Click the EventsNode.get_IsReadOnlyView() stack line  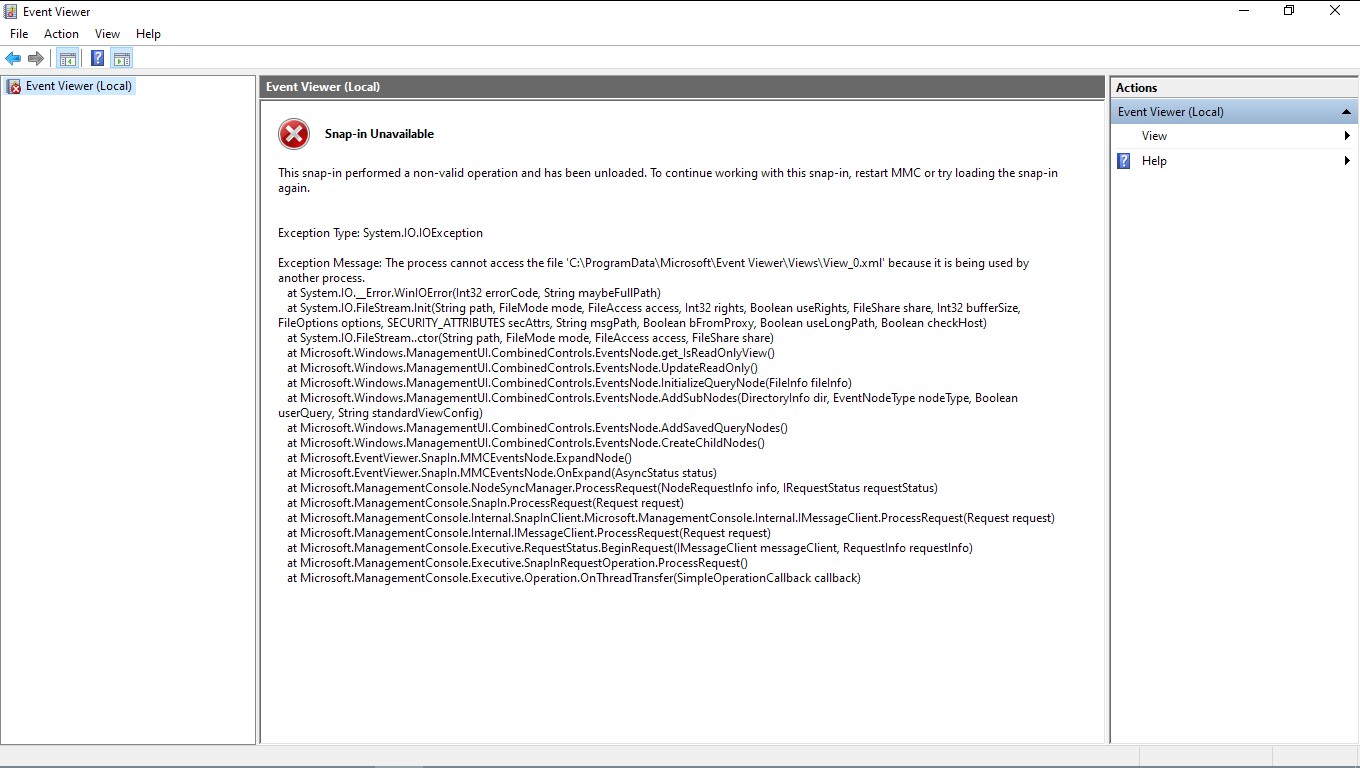[x=531, y=353]
